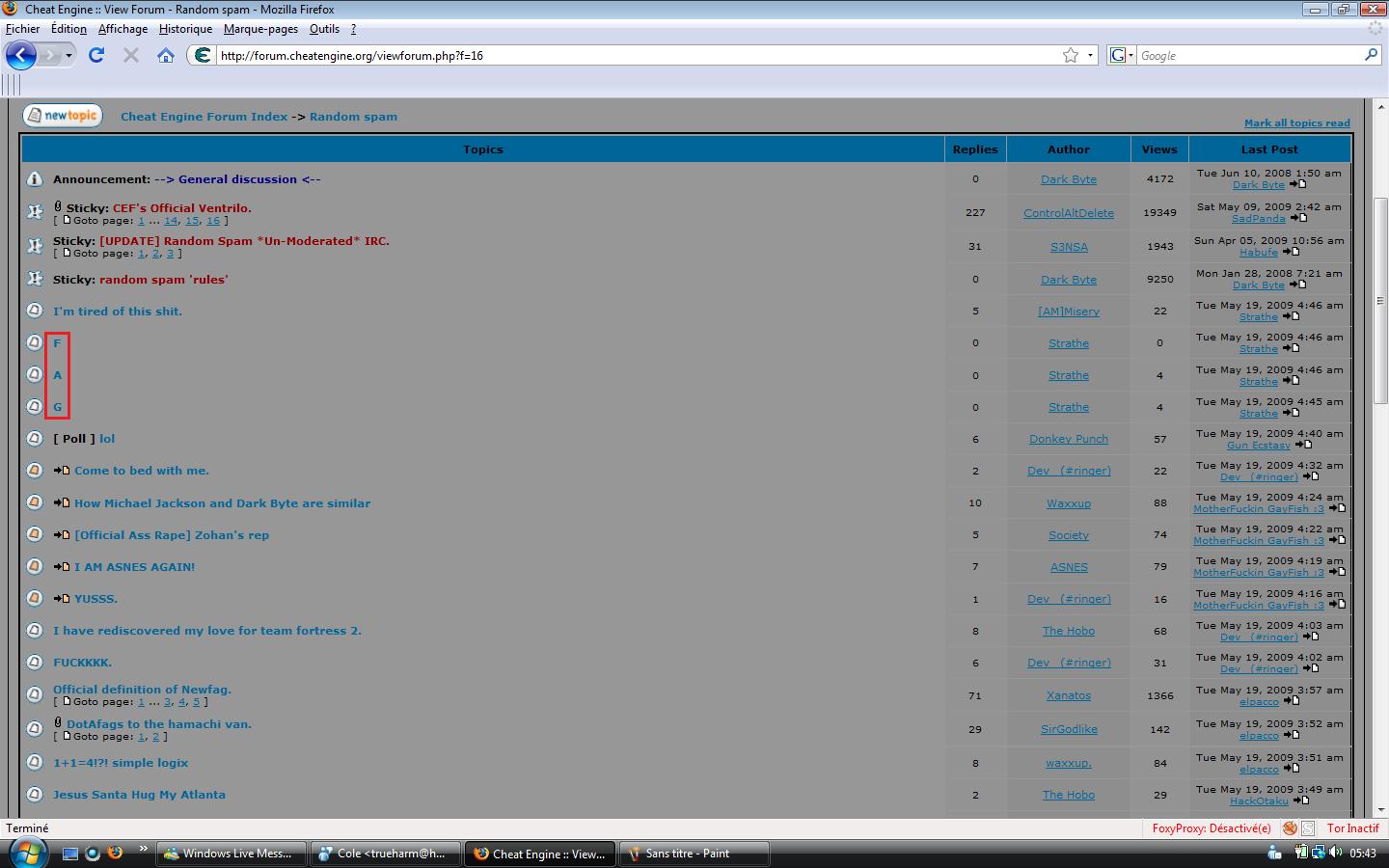Click the Topics column header
Viewport: 1389px width, 868px height.
[x=482, y=149]
